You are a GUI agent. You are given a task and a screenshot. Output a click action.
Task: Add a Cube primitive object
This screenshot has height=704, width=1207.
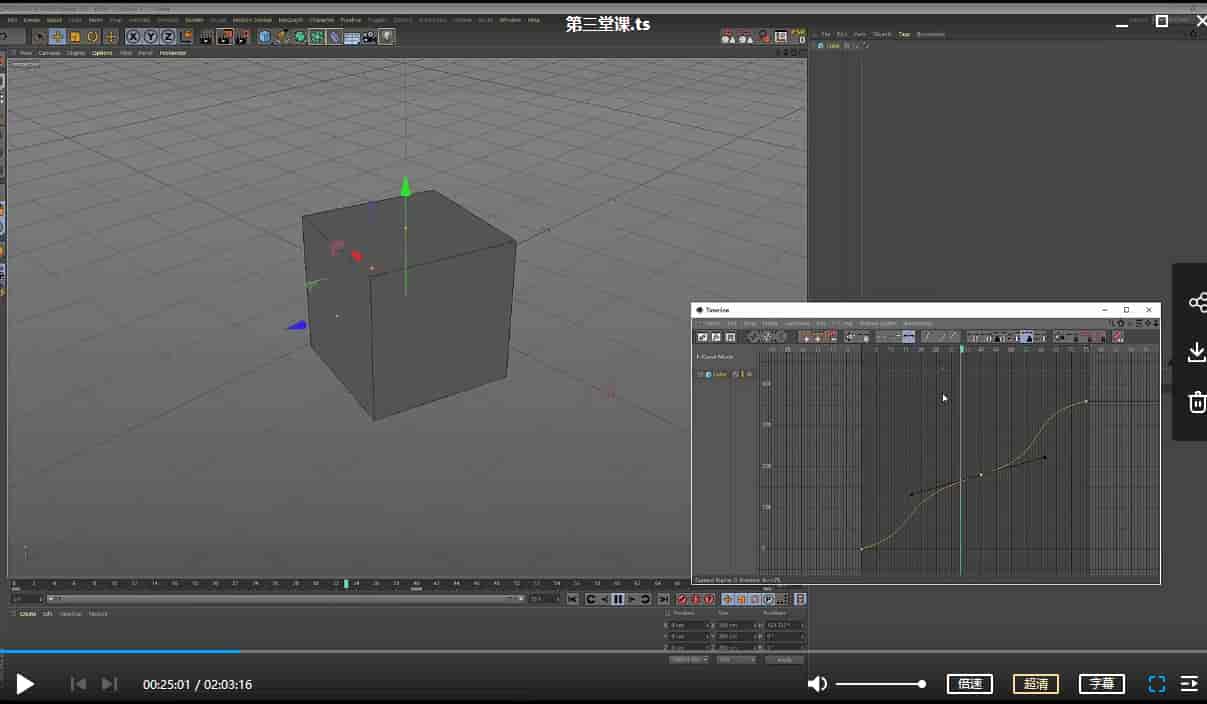click(265, 37)
